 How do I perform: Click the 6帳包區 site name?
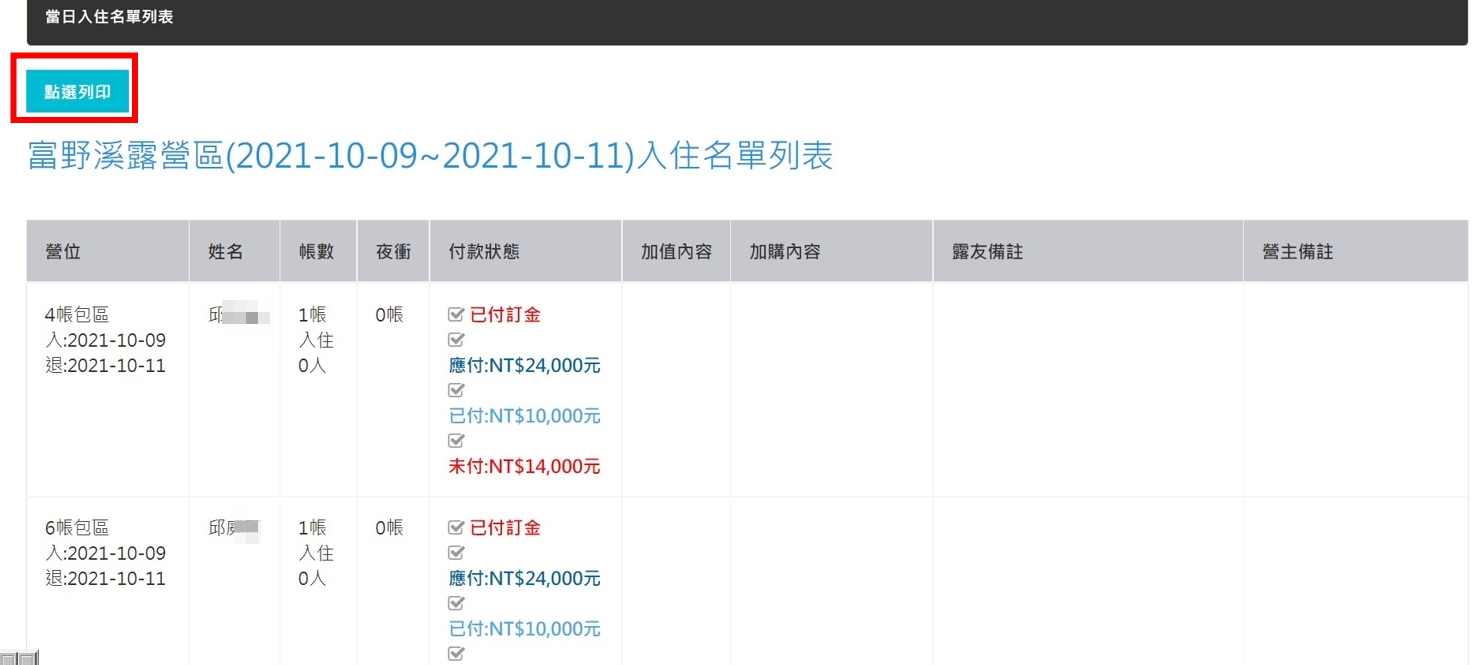[77, 528]
